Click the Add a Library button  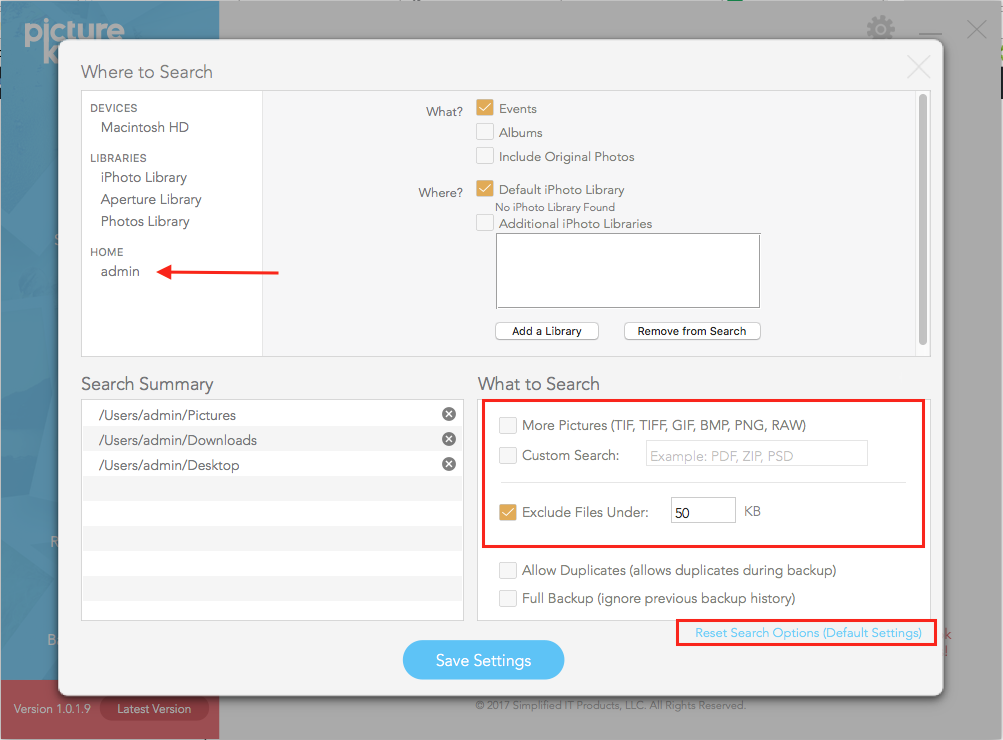[x=546, y=331]
